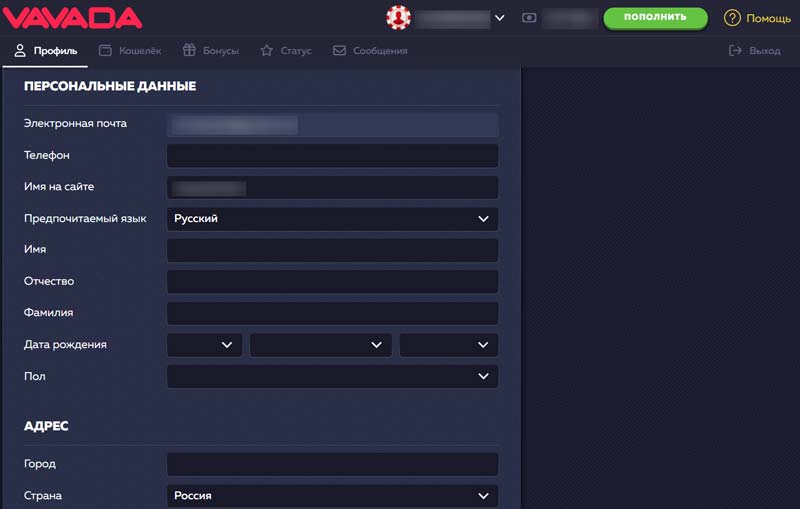The height and width of the screenshot is (509, 800).
Task: Open the Пол dropdown
Action: tap(332, 377)
